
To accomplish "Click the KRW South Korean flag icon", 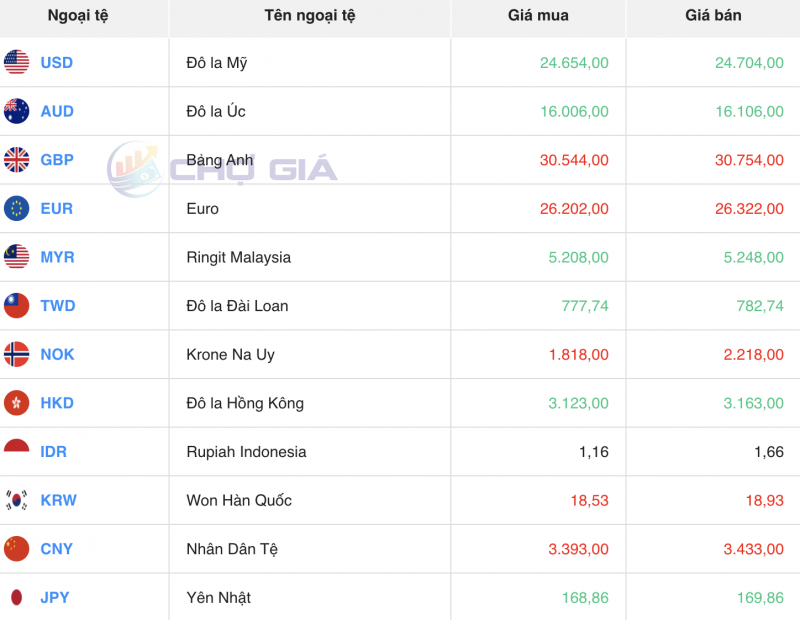I will [x=16, y=500].
